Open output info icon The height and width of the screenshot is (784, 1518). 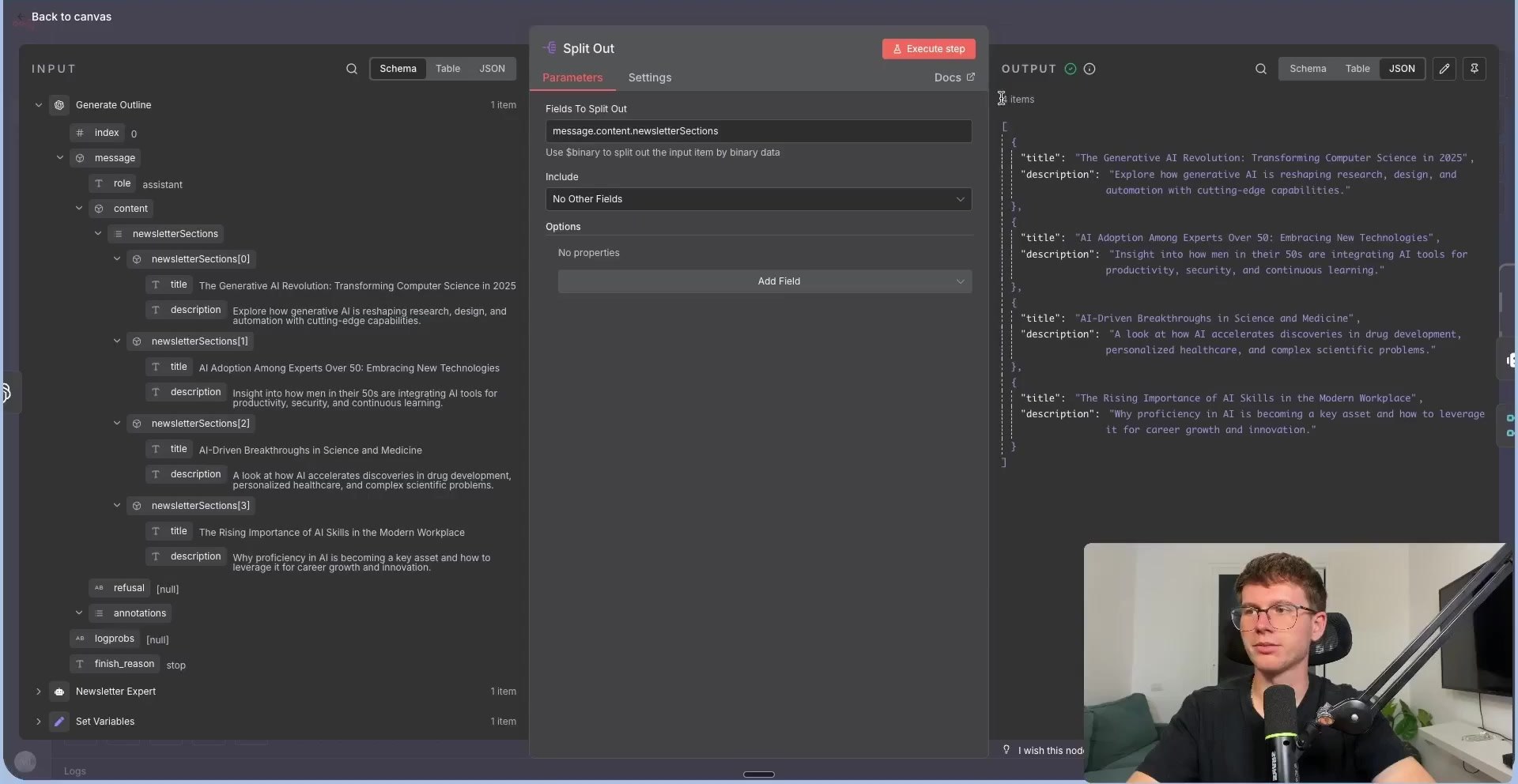pos(1089,69)
